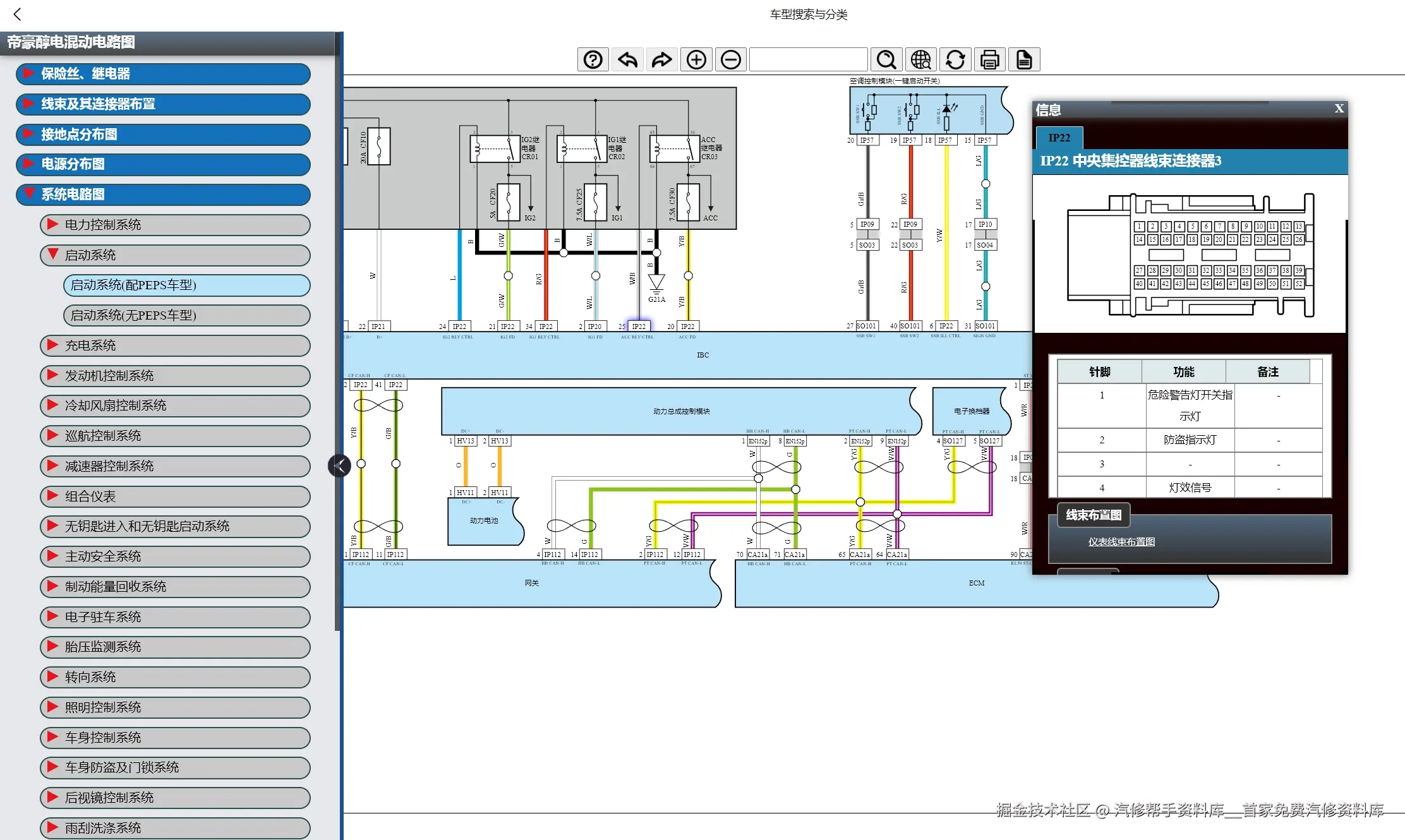Expand 电力控制系统 item
1405x840 pixels.
[x=175, y=225]
